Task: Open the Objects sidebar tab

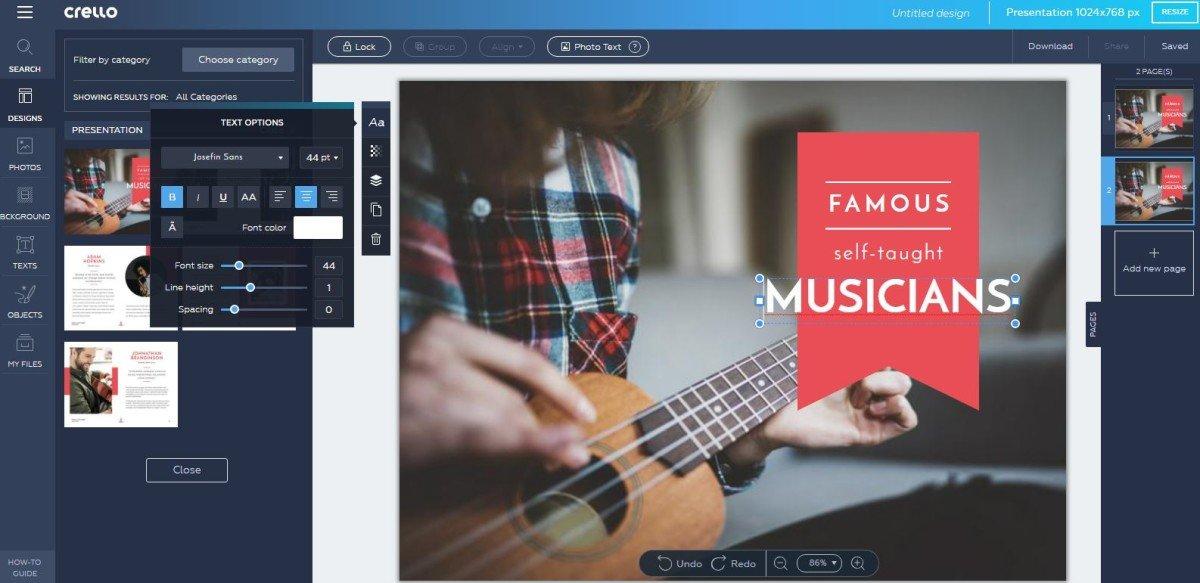Action: pyautogui.click(x=25, y=301)
